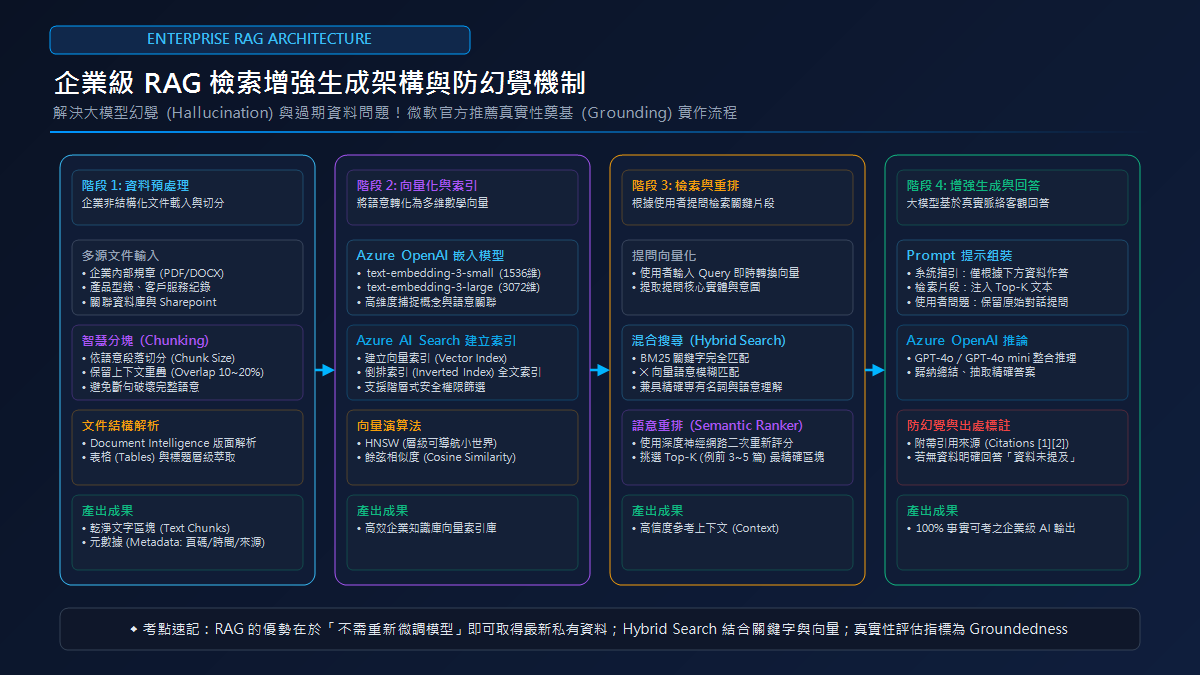Image resolution: width=1200 pixels, height=675 pixels.
Task: Click the bullet '保留上下文重疊 (Overlap 10~20%)'
Action: pyautogui.click(x=175, y=372)
